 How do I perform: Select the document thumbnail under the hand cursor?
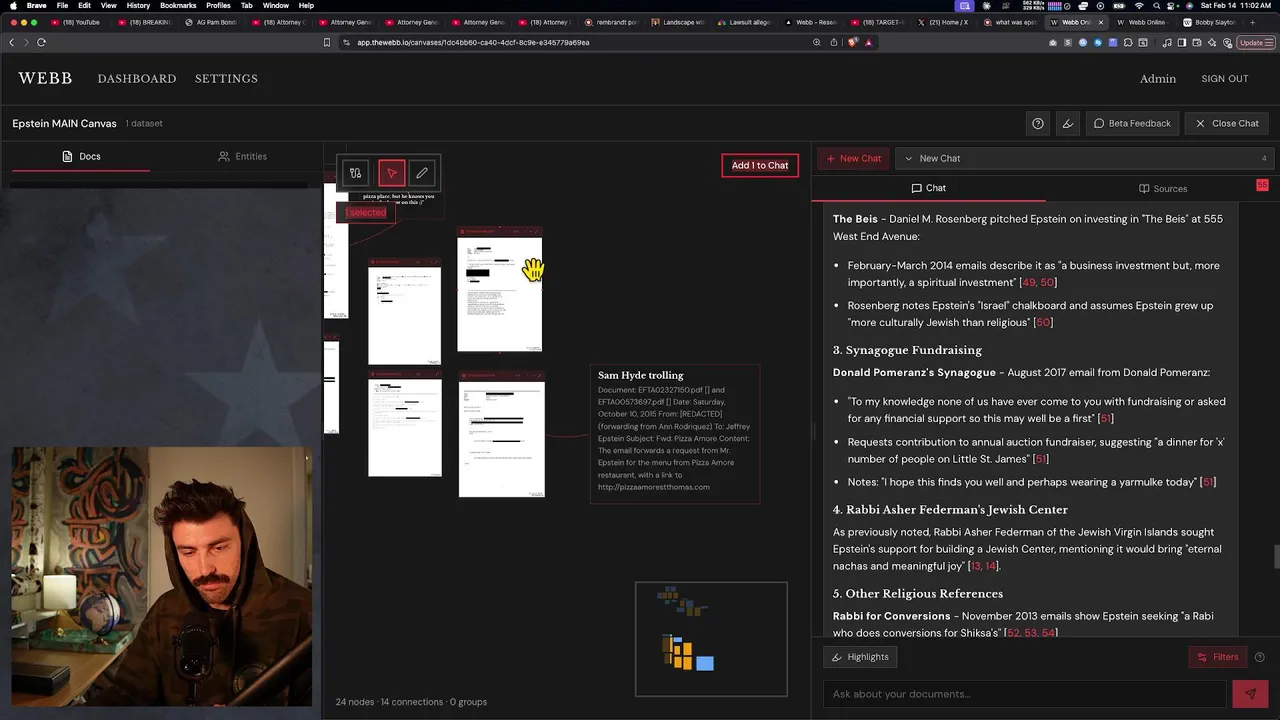coord(500,290)
